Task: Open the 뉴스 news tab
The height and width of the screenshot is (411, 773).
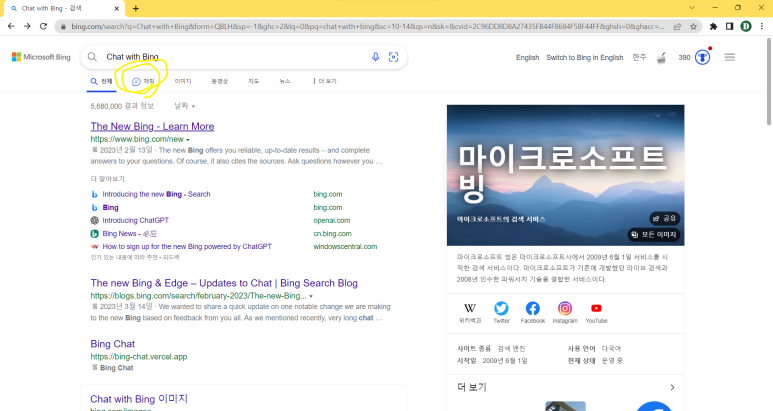Action: (x=285, y=81)
